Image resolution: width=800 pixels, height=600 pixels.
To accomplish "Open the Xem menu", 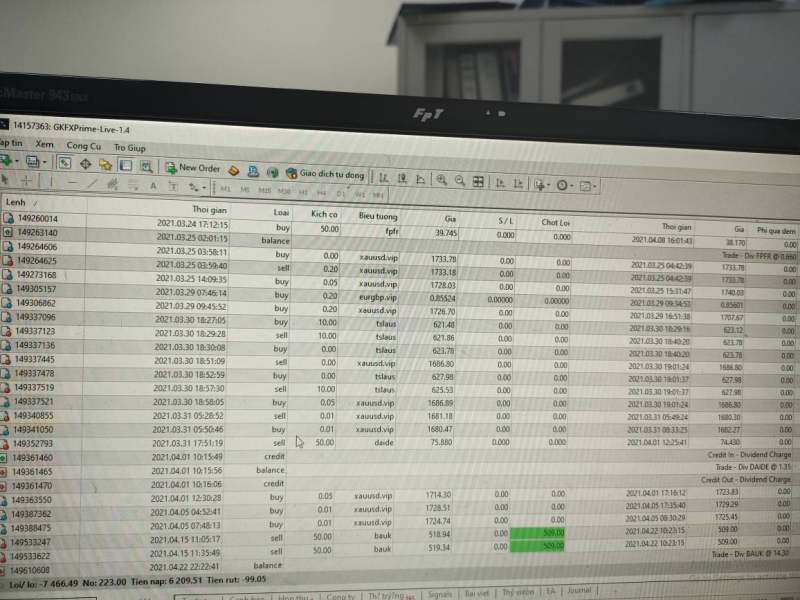I will [x=44, y=144].
